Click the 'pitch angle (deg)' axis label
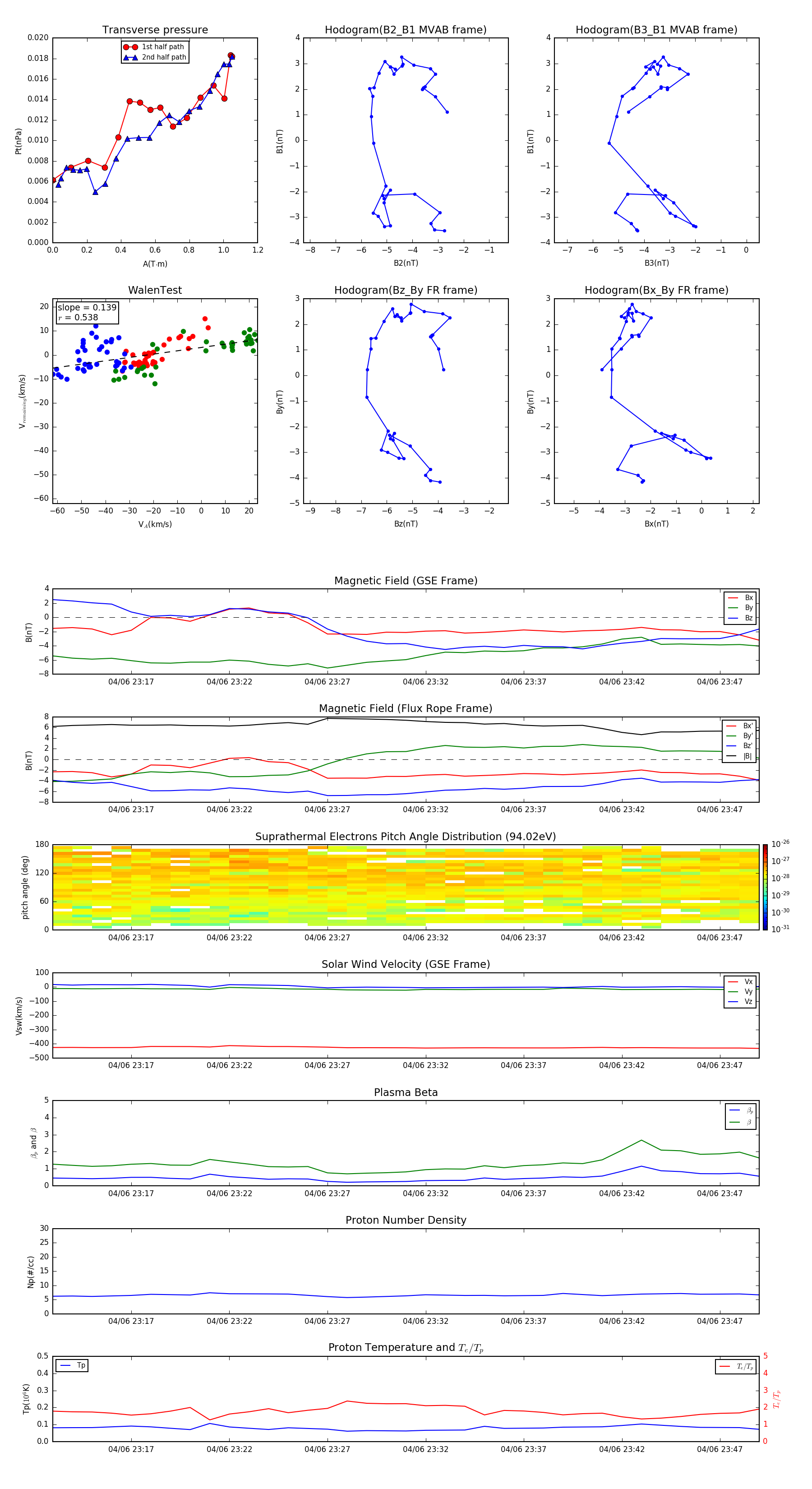 [x=25, y=887]
